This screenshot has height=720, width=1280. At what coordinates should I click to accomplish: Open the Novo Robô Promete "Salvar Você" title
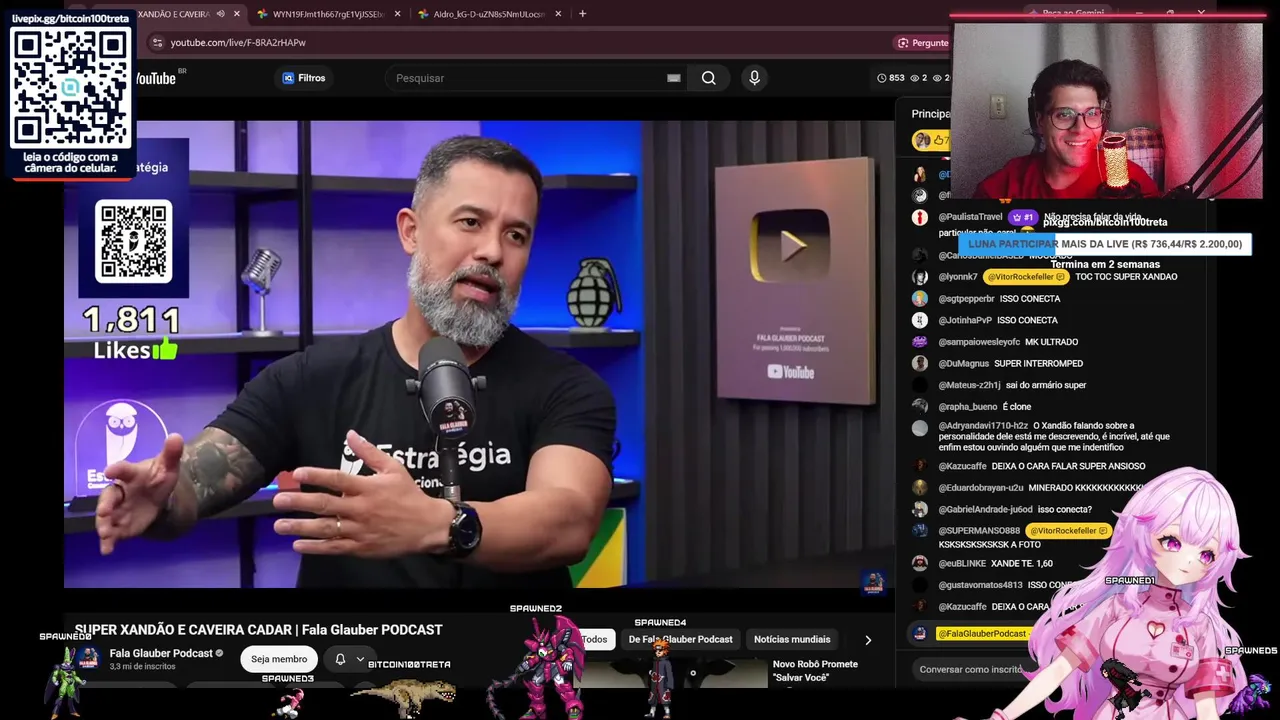815,671
